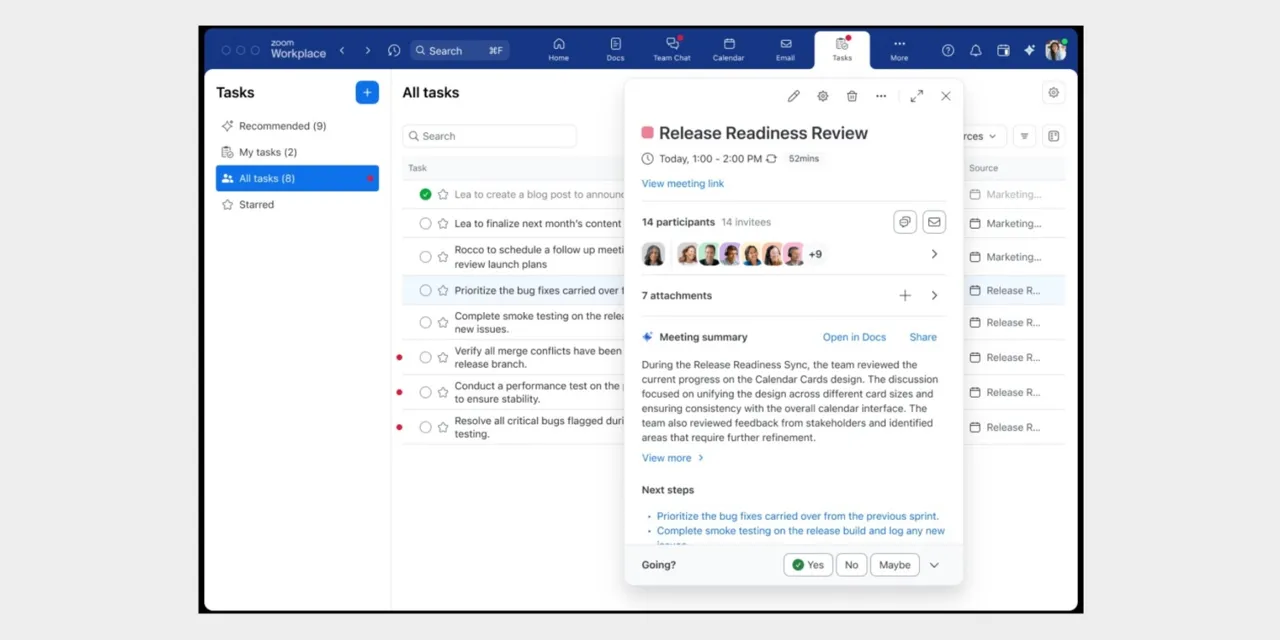Open the Going response options dropdown arrow
This screenshot has height=640, width=1280.
pos(934,565)
